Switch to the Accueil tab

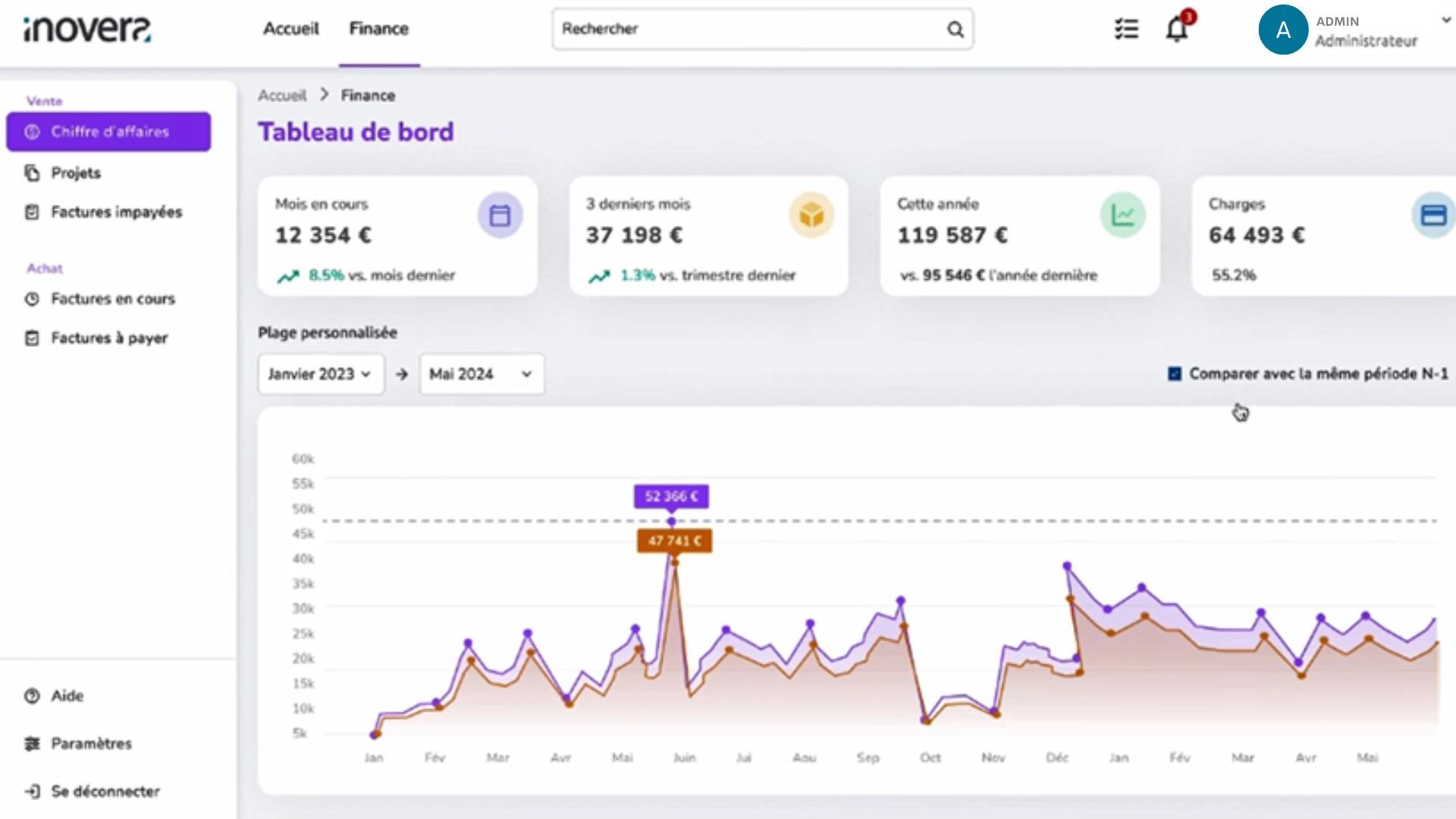(290, 29)
